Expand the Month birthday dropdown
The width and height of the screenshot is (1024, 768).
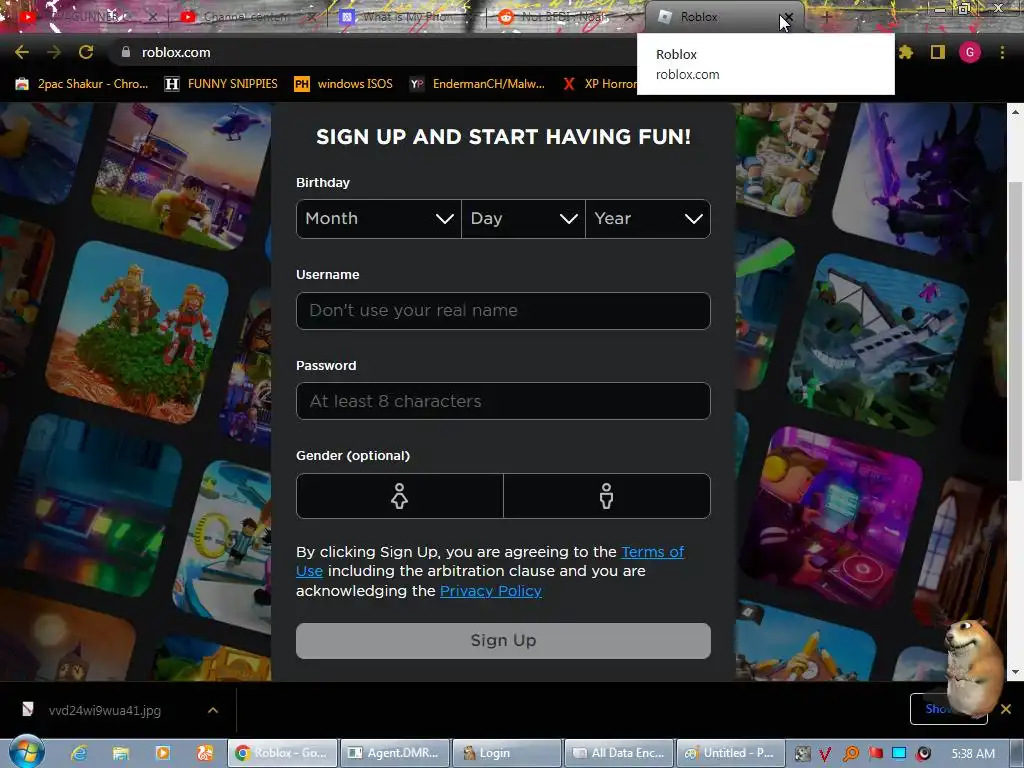click(x=379, y=219)
